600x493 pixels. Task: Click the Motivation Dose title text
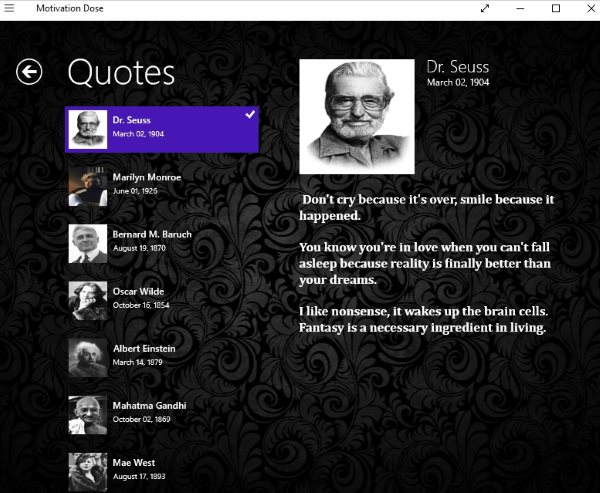coord(70,8)
